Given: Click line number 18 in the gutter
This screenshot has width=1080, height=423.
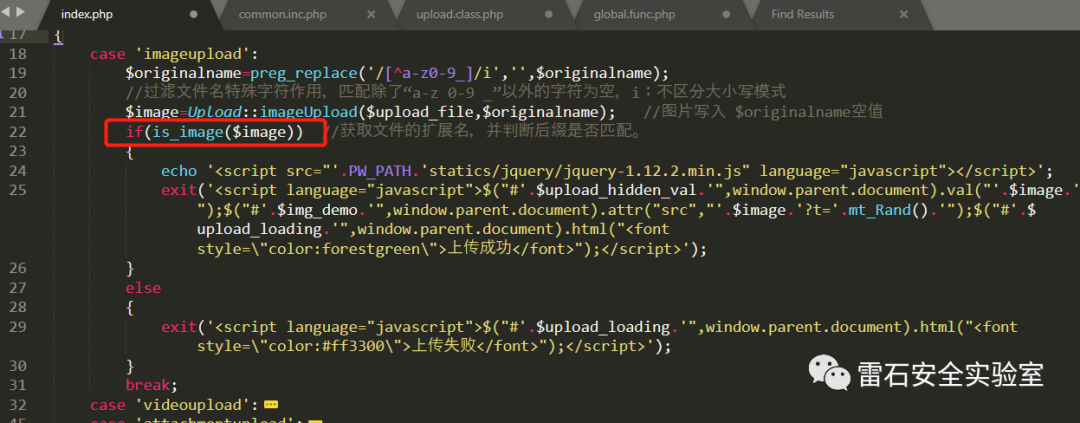Looking at the screenshot, I should point(19,54).
